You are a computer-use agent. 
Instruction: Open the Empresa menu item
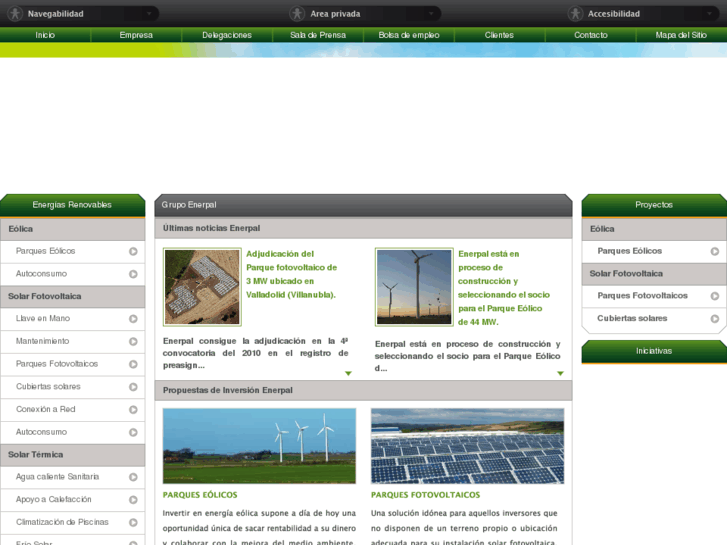pyautogui.click(x=136, y=35)
